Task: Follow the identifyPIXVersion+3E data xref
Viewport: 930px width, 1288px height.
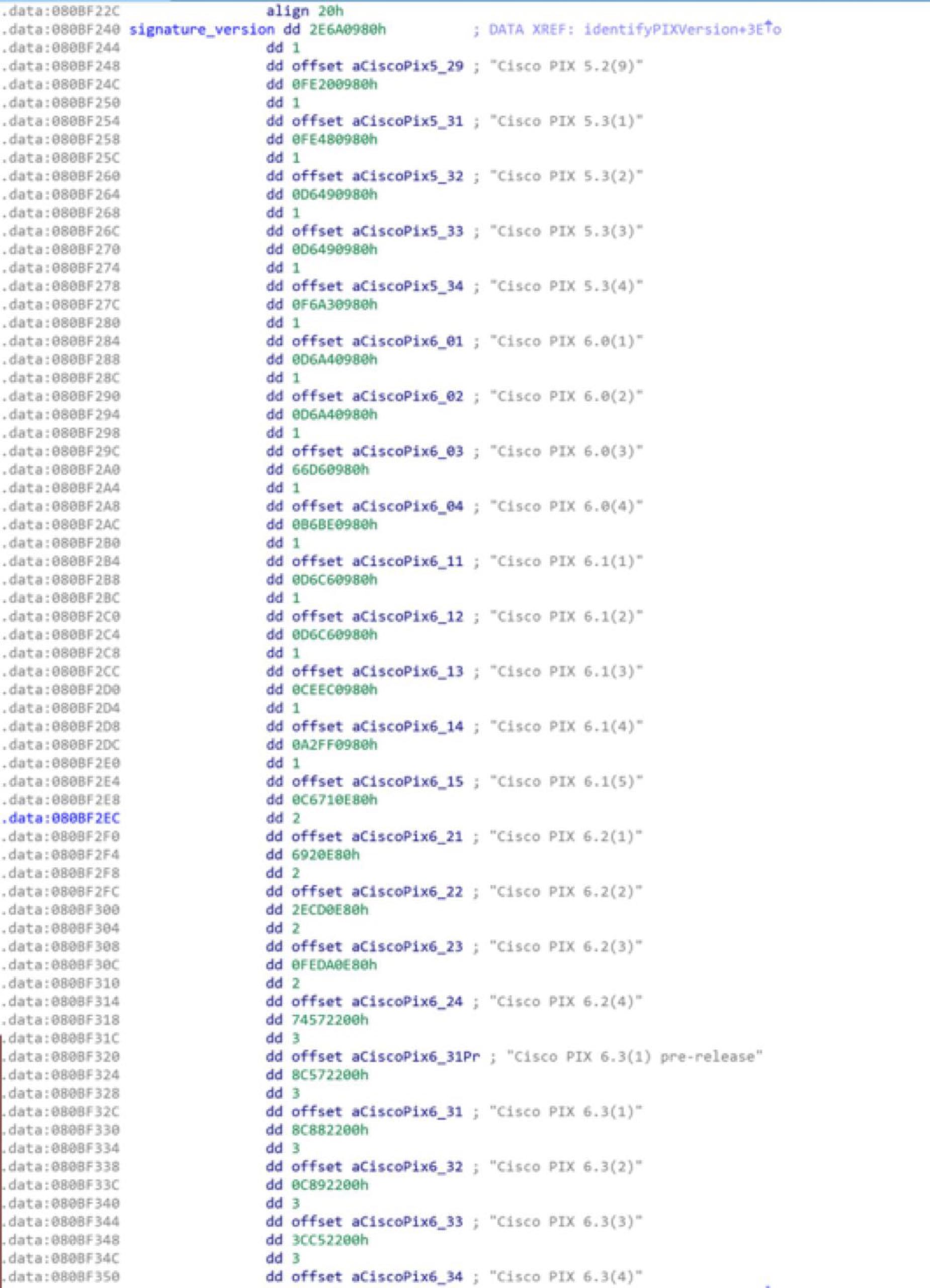Action: click(x=683, y=30)
